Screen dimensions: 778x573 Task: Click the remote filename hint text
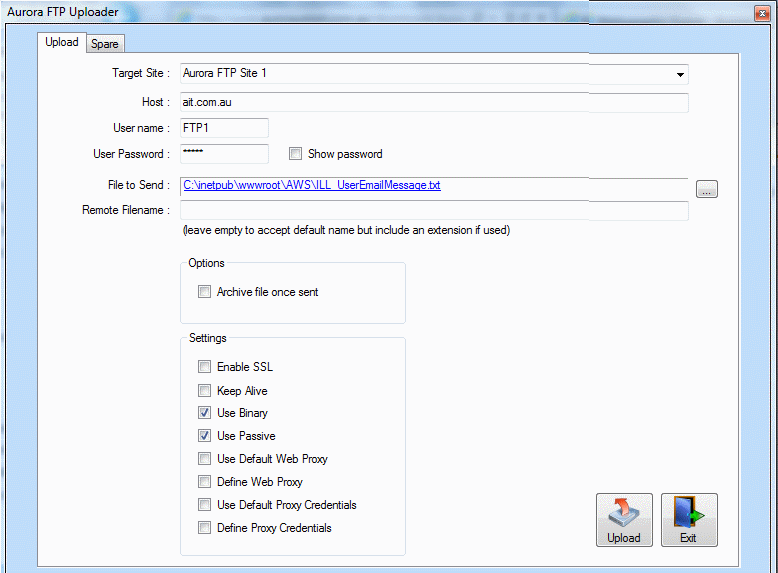(346, 230)
